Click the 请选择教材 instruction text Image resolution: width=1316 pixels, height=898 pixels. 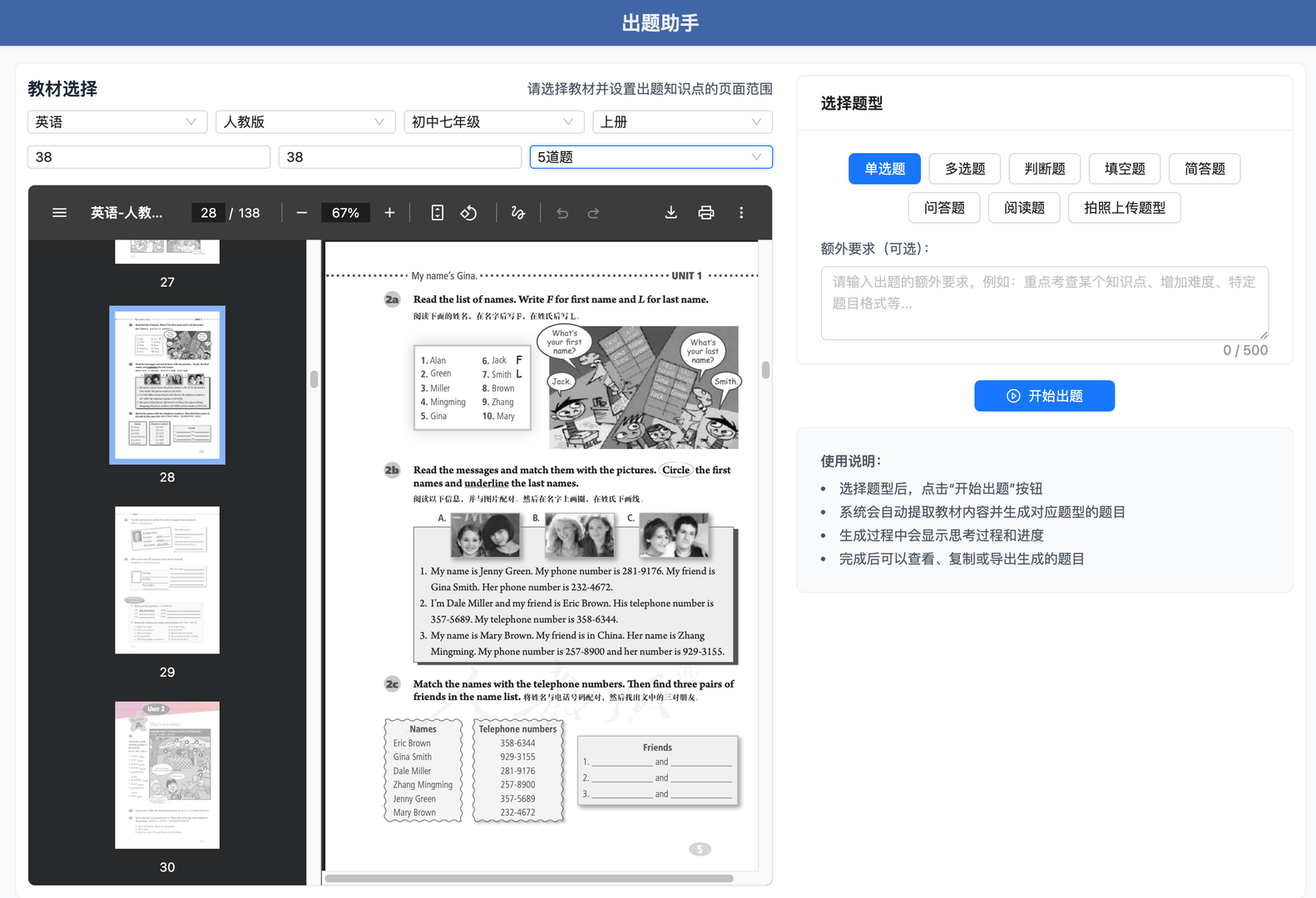[x=650, y=89]
